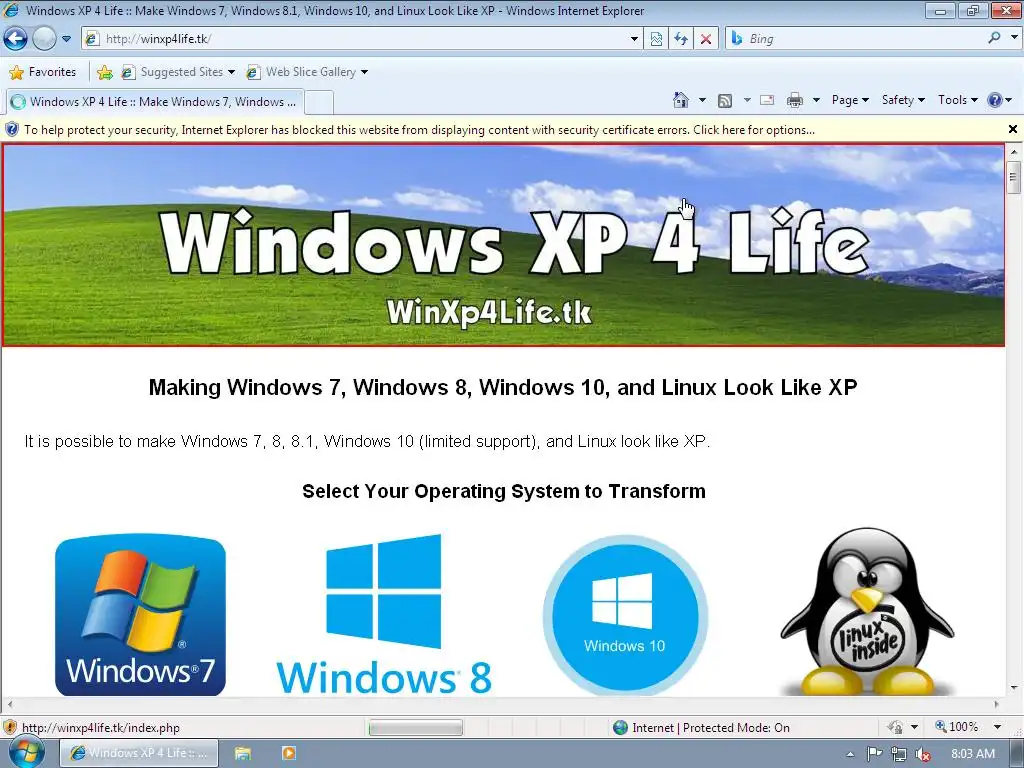This screenshot has height=768, width=1024.
Task: Click the page loading progress bar
Action: [415, 728]
